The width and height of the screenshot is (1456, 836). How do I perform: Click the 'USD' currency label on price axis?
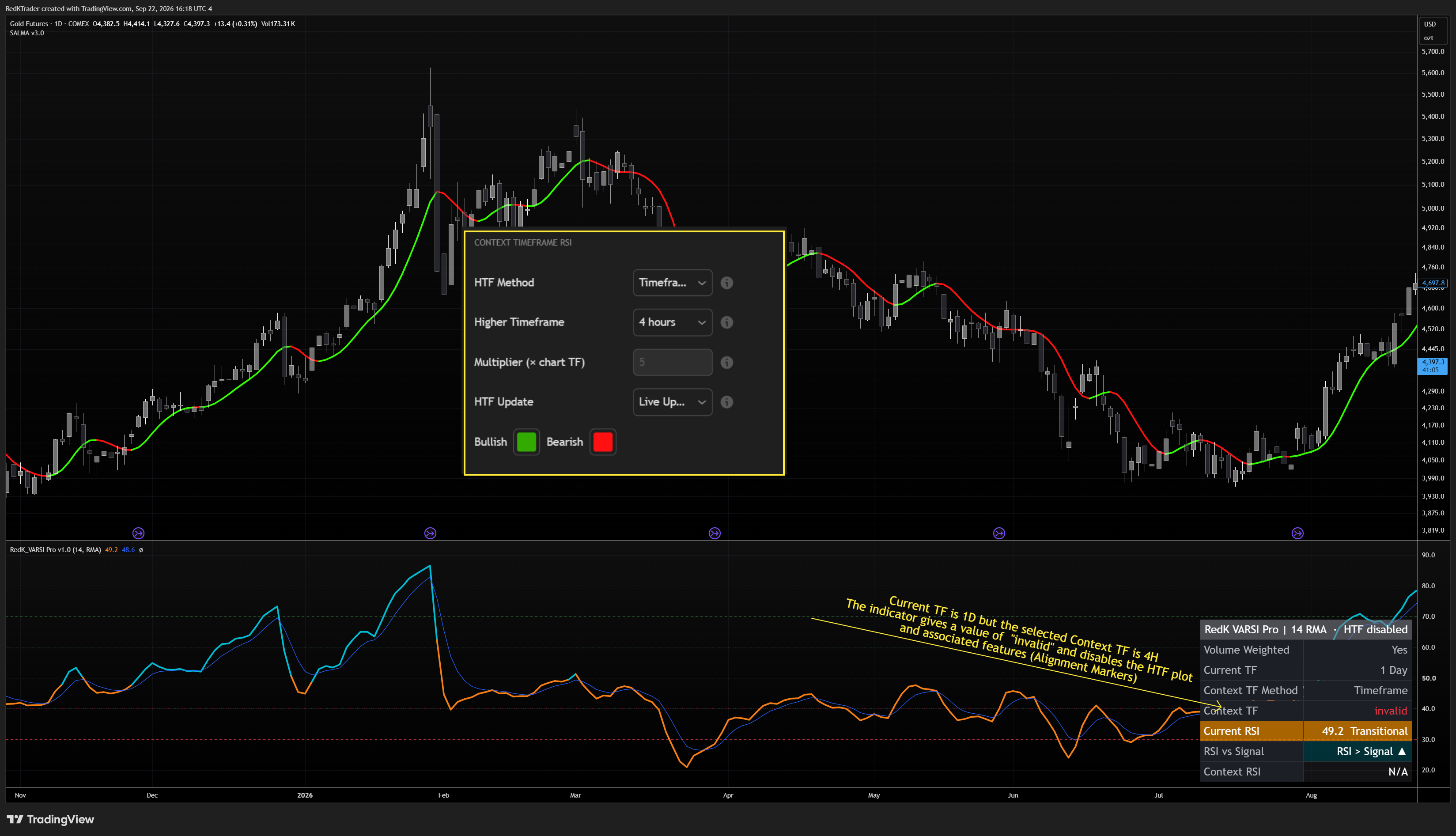tap(1430, 24)
